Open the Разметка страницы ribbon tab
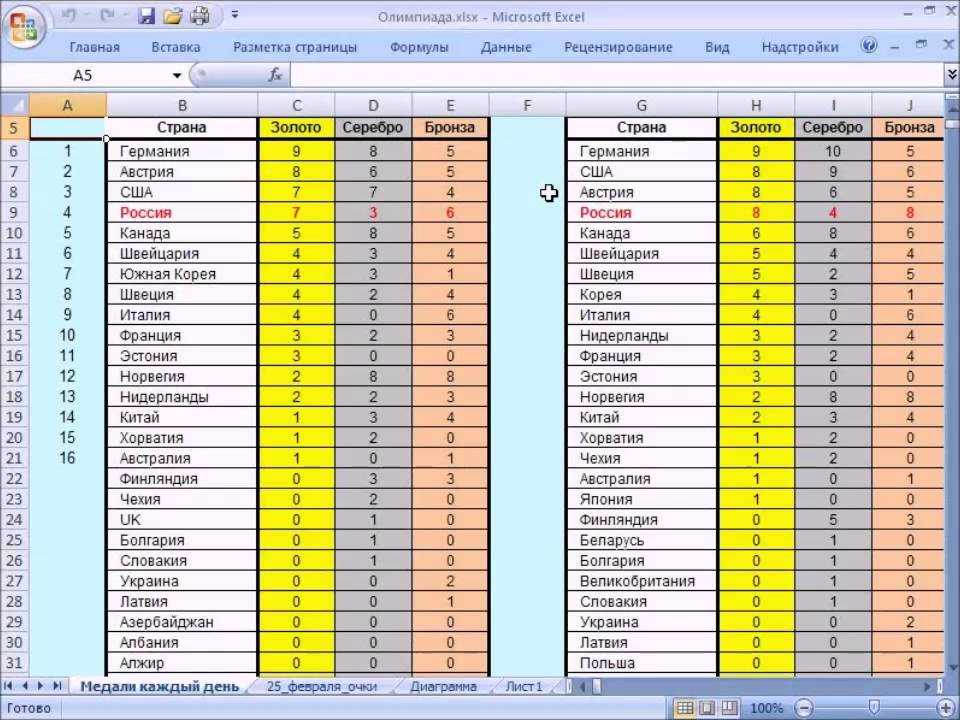The width and height of the screenshot is (960, 720). click(294, 47)
